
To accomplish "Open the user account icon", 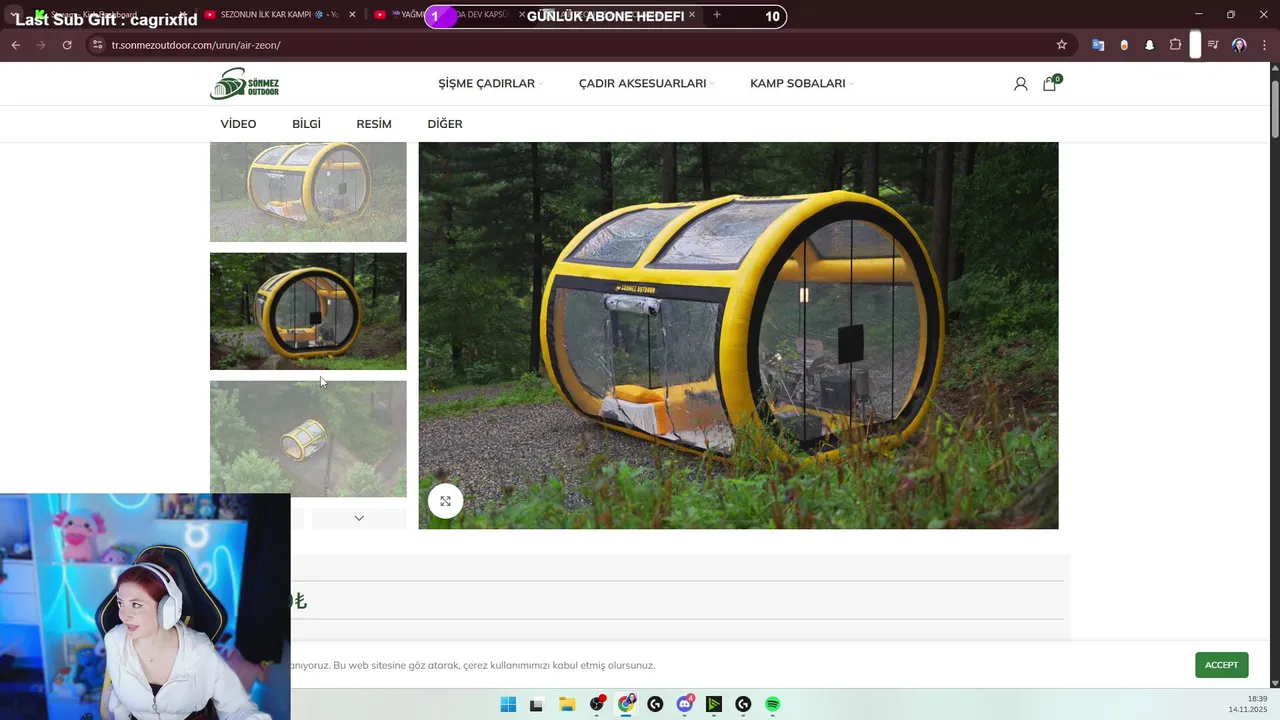I will (1020, 84).
